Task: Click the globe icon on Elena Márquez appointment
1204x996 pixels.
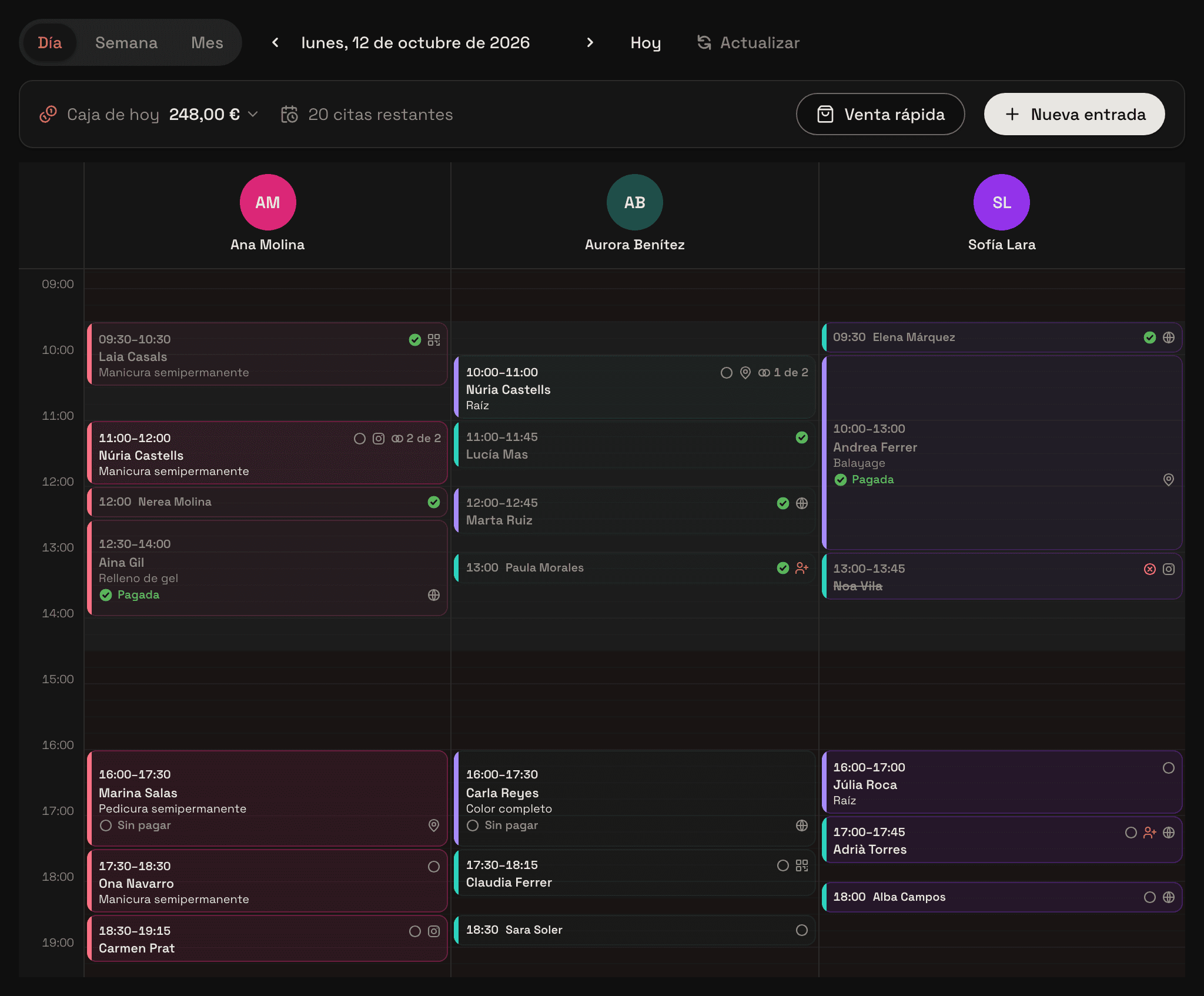Action: (x=1169, y=337)
